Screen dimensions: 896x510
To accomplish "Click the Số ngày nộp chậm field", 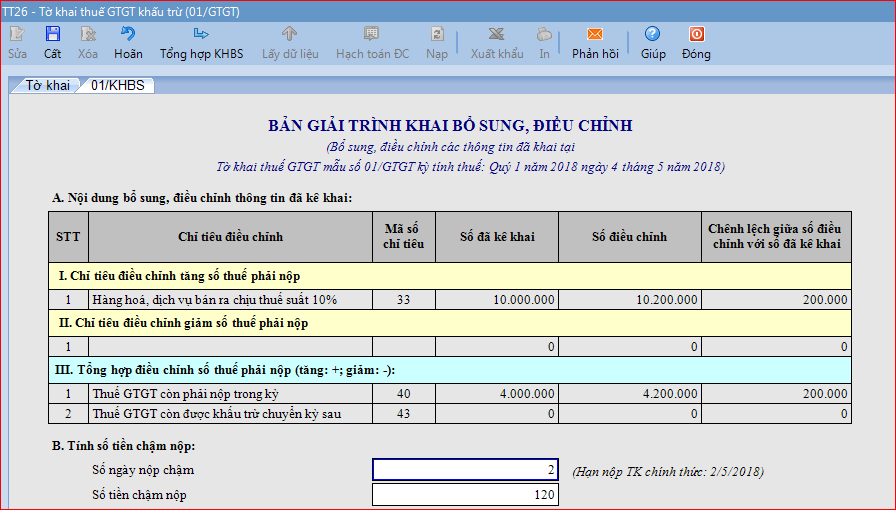I will (x=465, y=471).
